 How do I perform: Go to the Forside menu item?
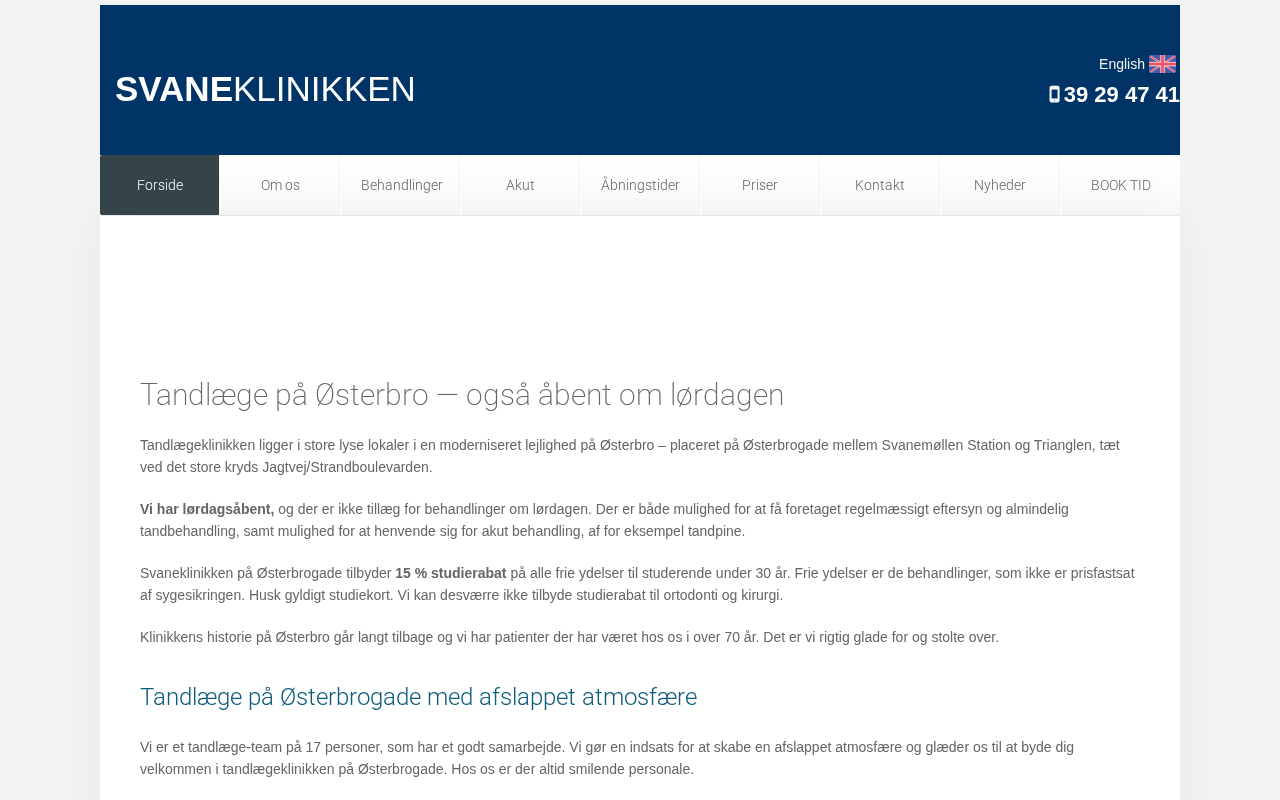pos(160,185)
